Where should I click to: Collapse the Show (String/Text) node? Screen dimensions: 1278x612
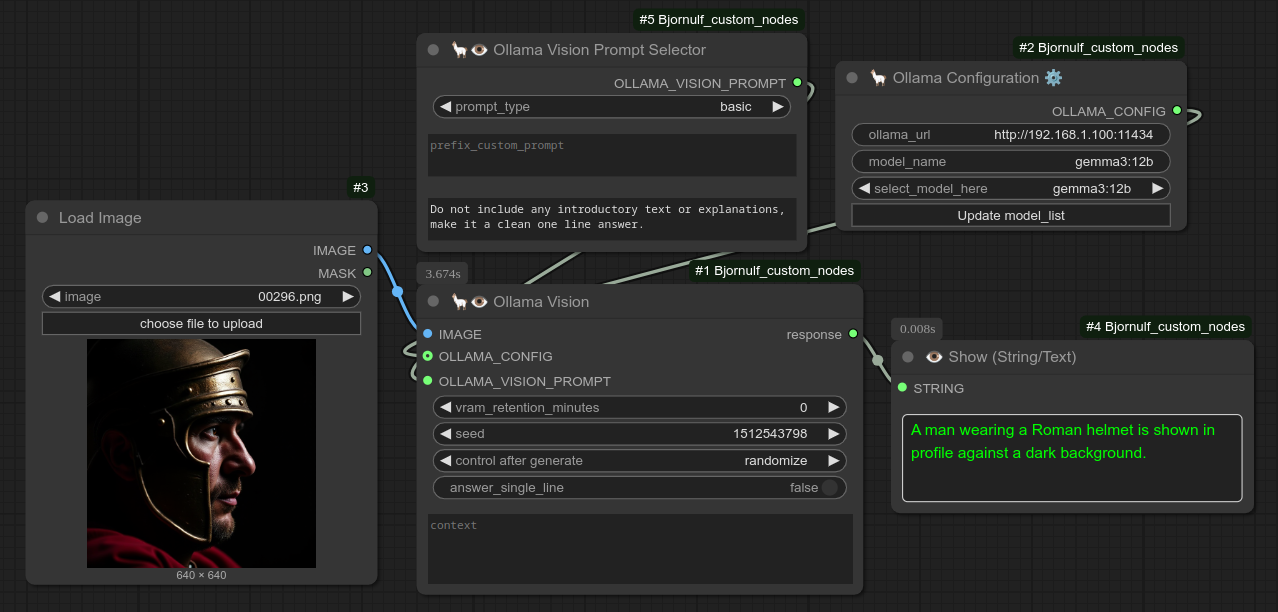pos(908,357)
